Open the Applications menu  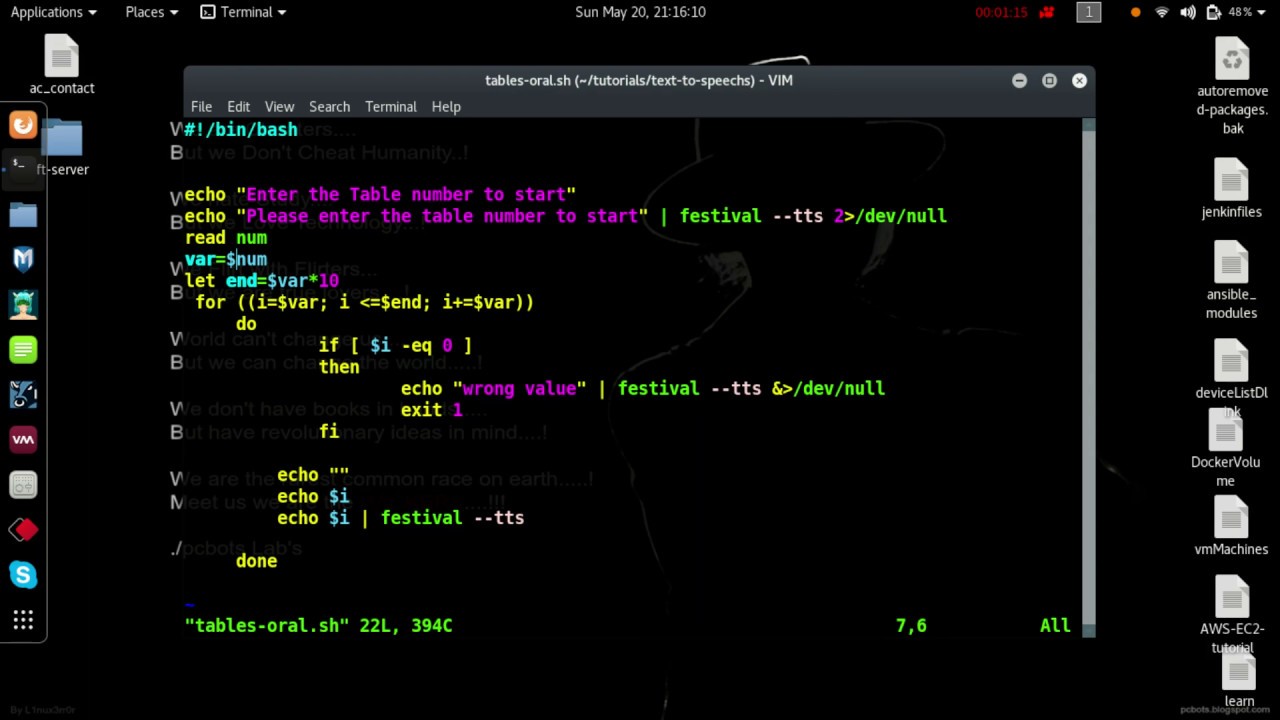tap(54, 12)
